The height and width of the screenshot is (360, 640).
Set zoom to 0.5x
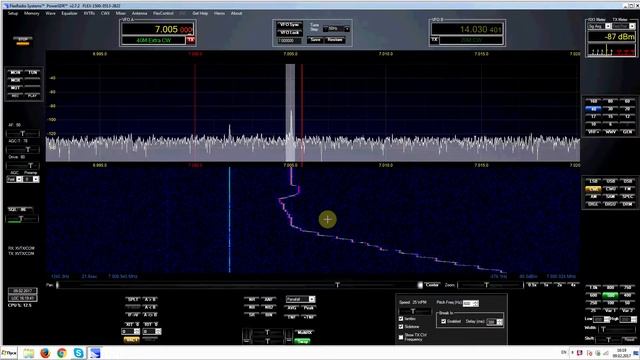(x=532, y=285)
